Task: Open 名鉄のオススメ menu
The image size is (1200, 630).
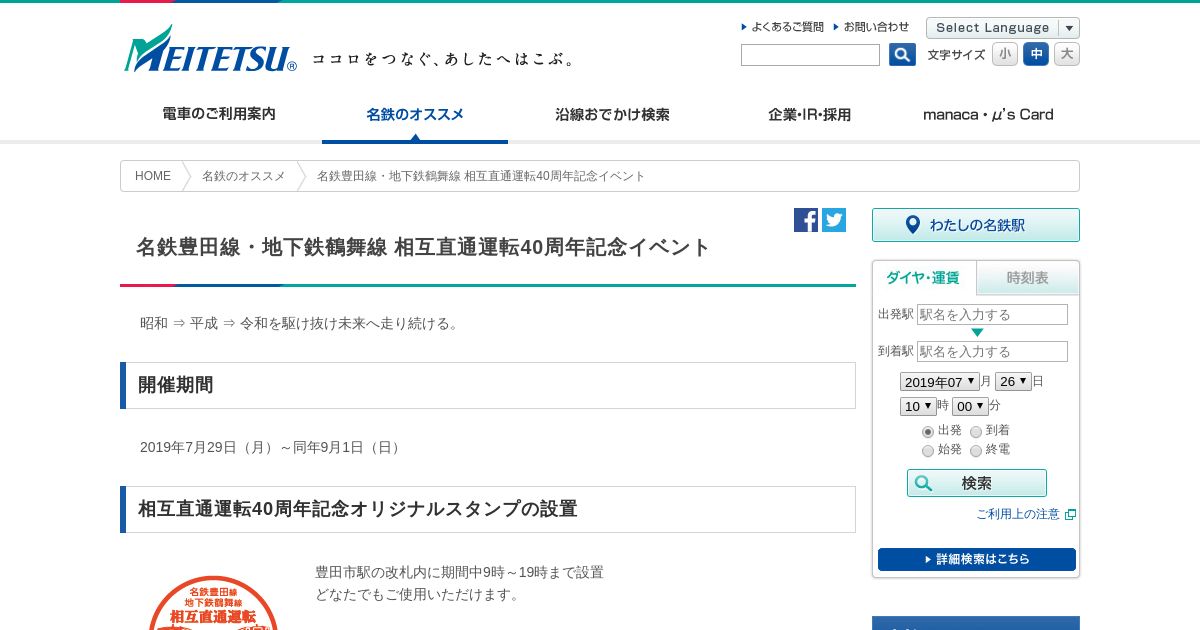Action: [x=415, y=114]
